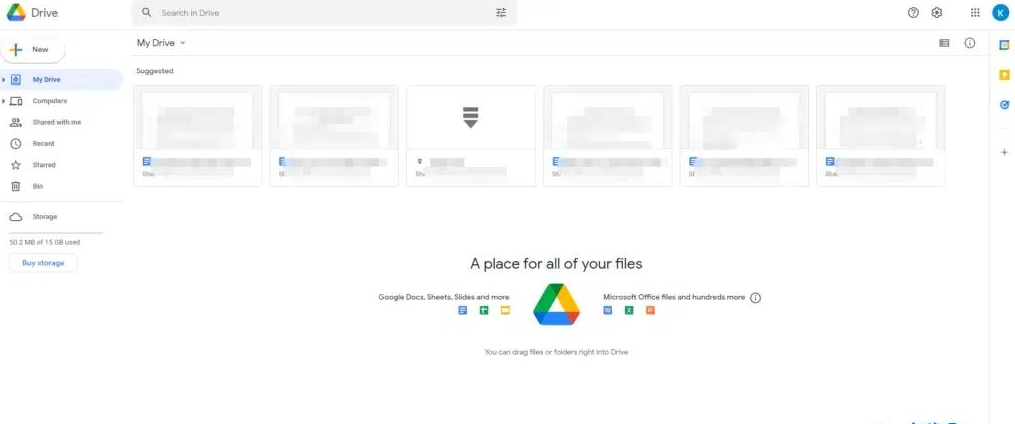Viewport: 1015px width, 424px height.
Task: Open the Google apps grid
Action: (975, 13)
